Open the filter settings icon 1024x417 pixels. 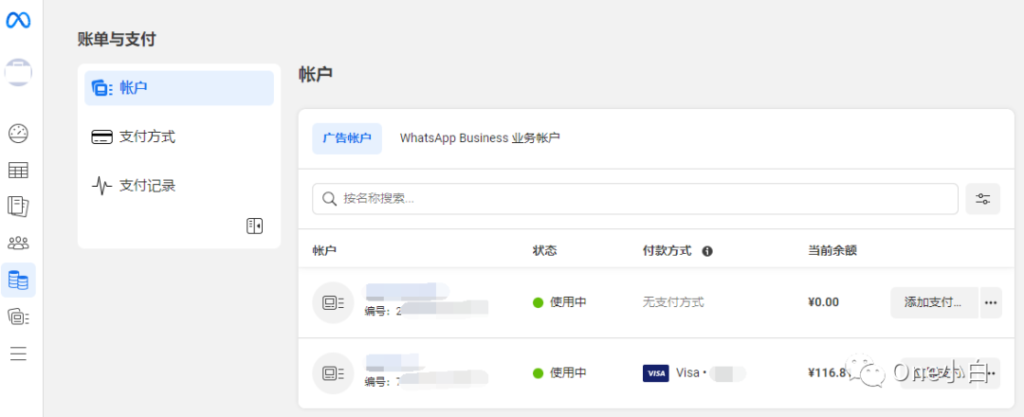pos(983,199)
